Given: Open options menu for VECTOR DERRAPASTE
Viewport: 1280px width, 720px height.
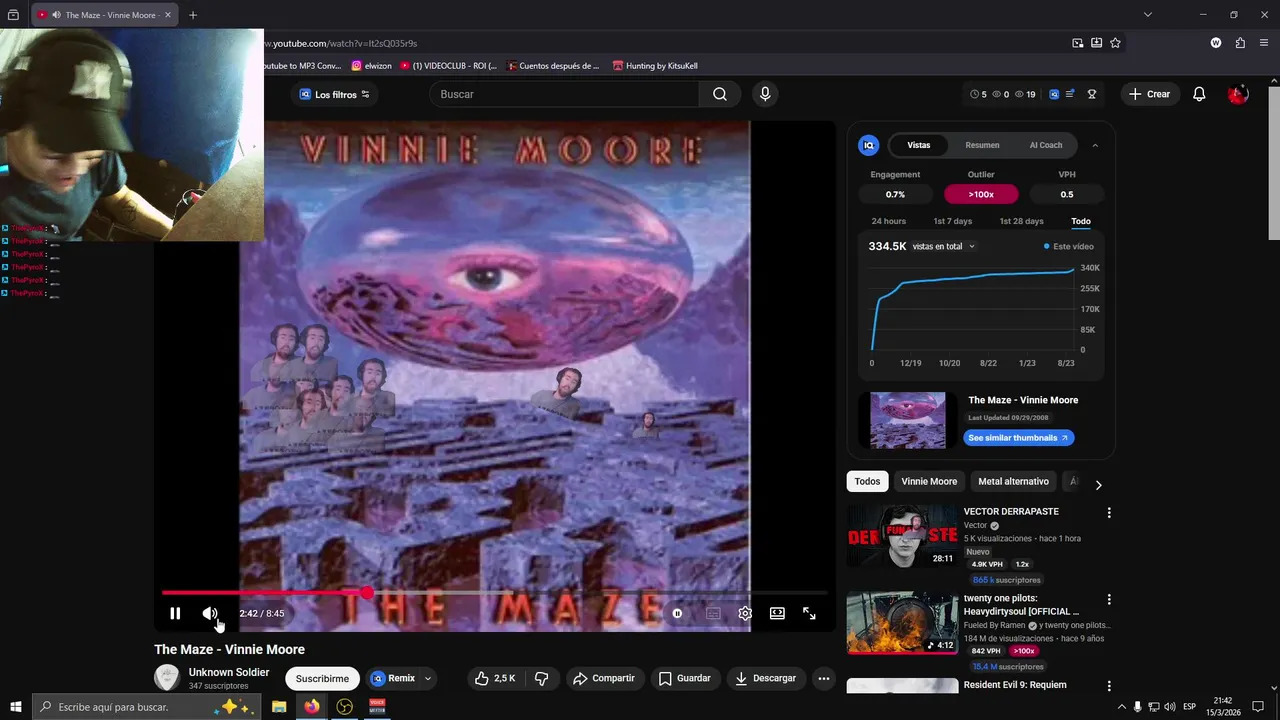Looking at the screenshot, I should (x=1108, y=513).
